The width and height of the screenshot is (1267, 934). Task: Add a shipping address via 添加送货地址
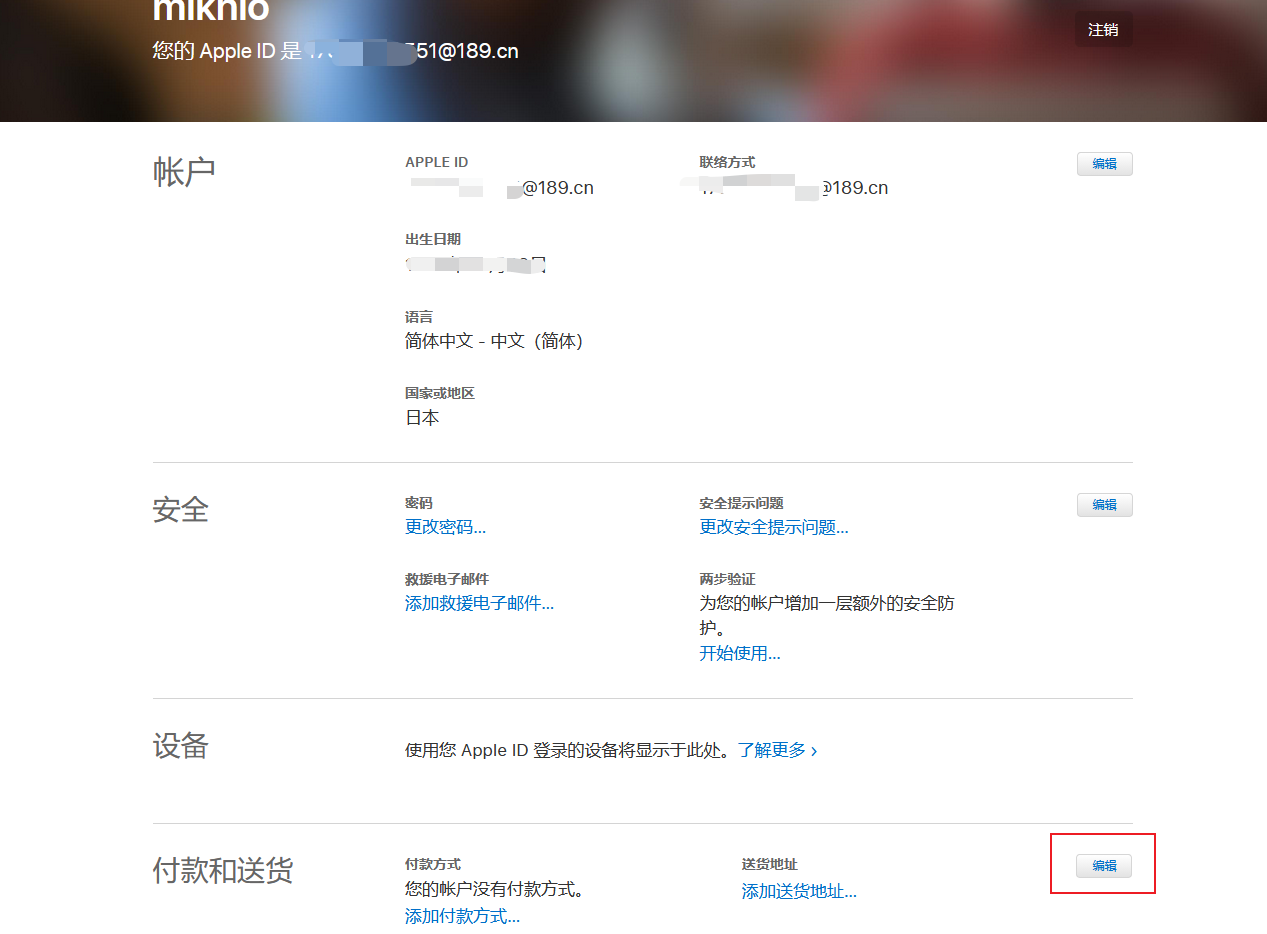pos(798,891)
